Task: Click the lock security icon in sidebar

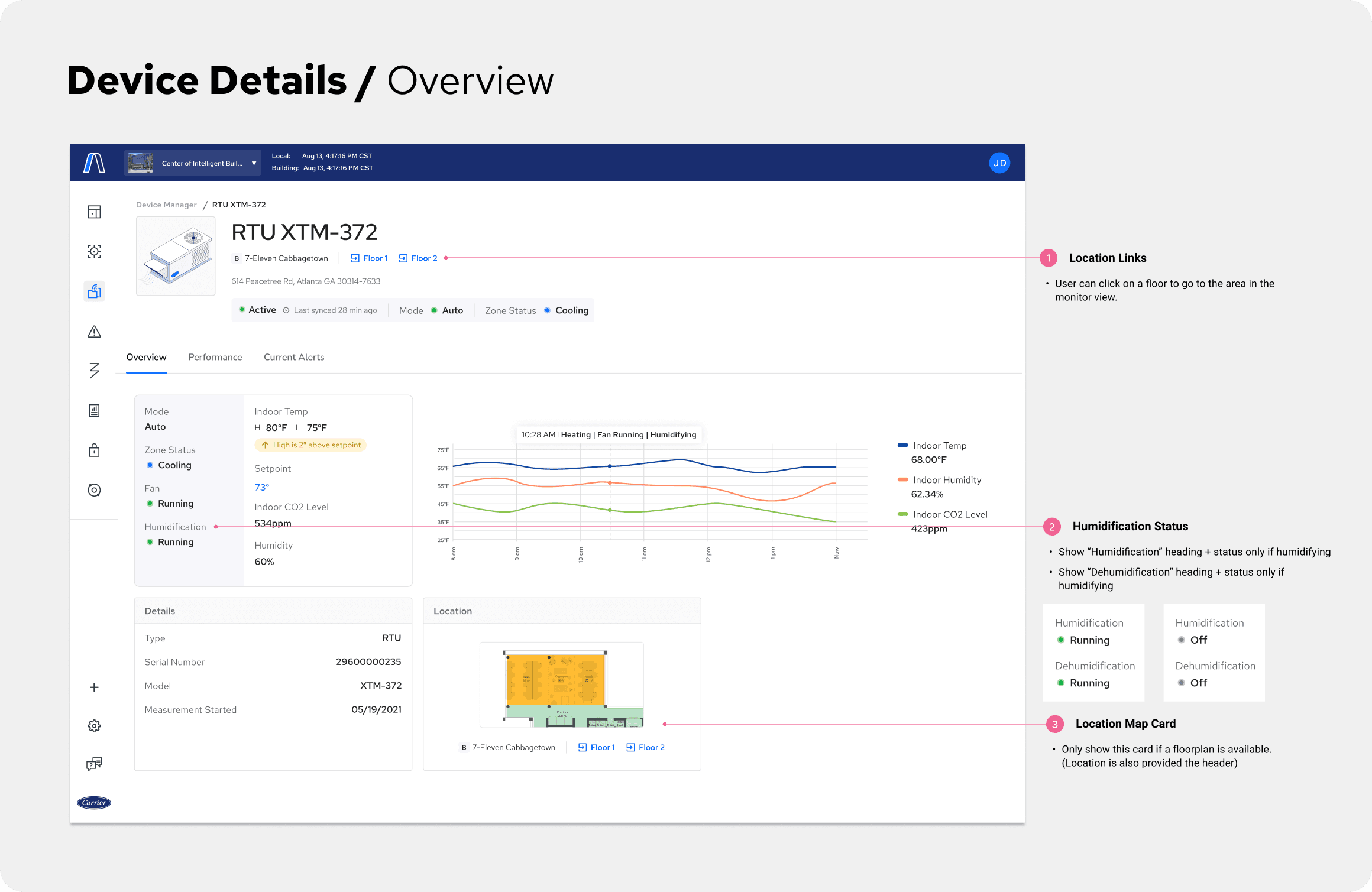Action: coord(94,450)
